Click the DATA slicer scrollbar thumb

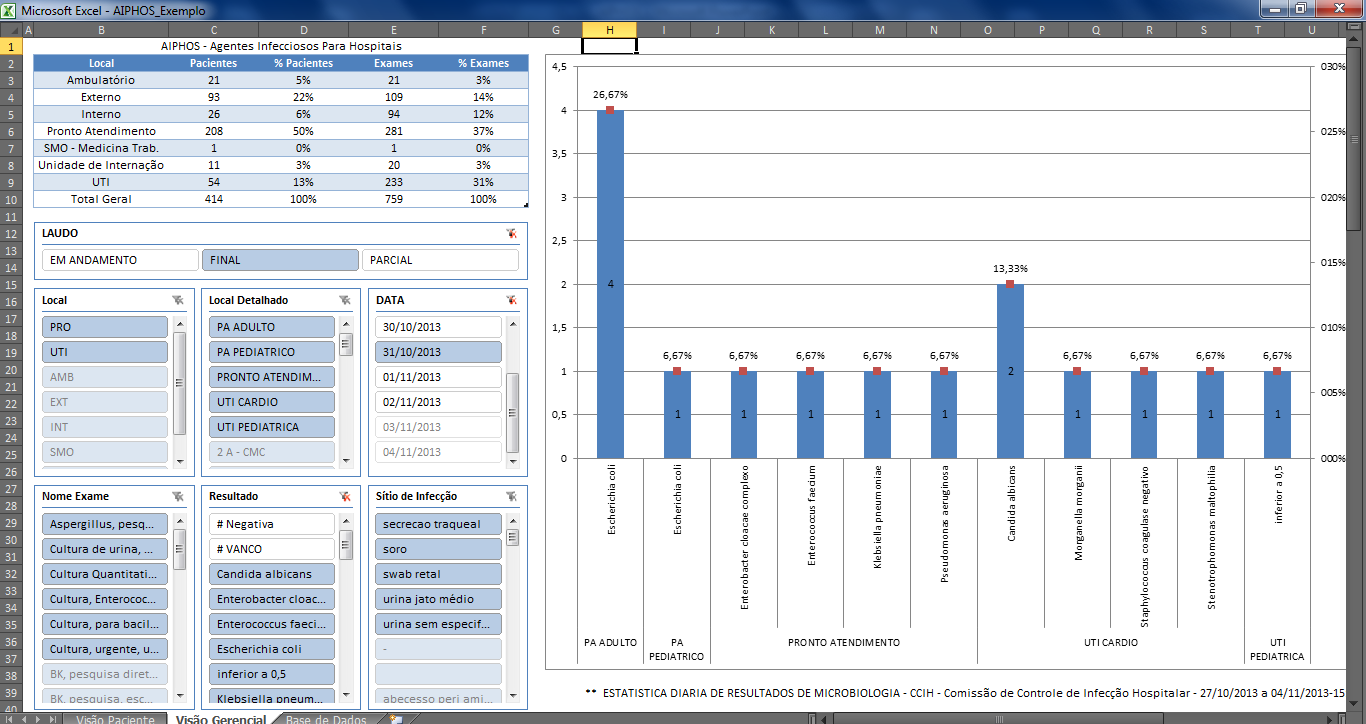pos(513,413)
